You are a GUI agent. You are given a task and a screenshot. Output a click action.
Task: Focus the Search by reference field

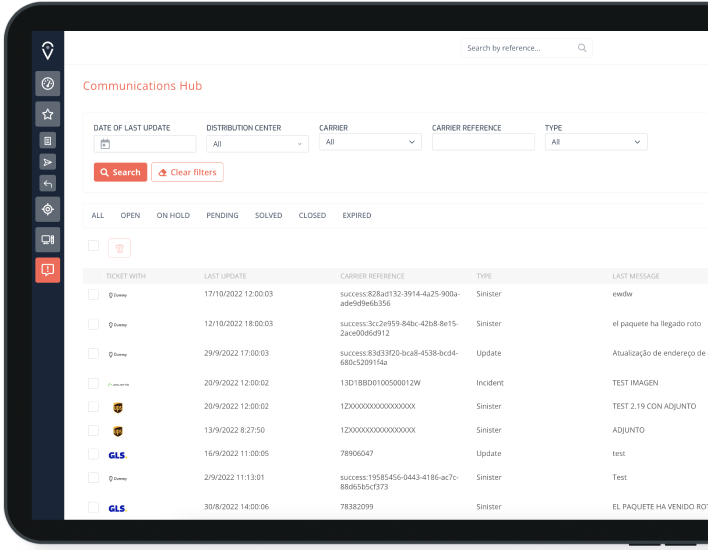point(526,48)
